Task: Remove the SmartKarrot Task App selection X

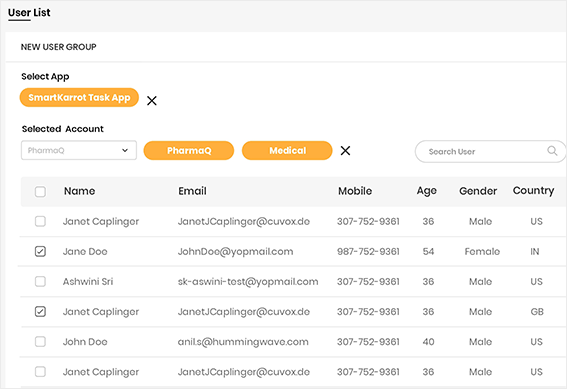Action: coord(152,101)
